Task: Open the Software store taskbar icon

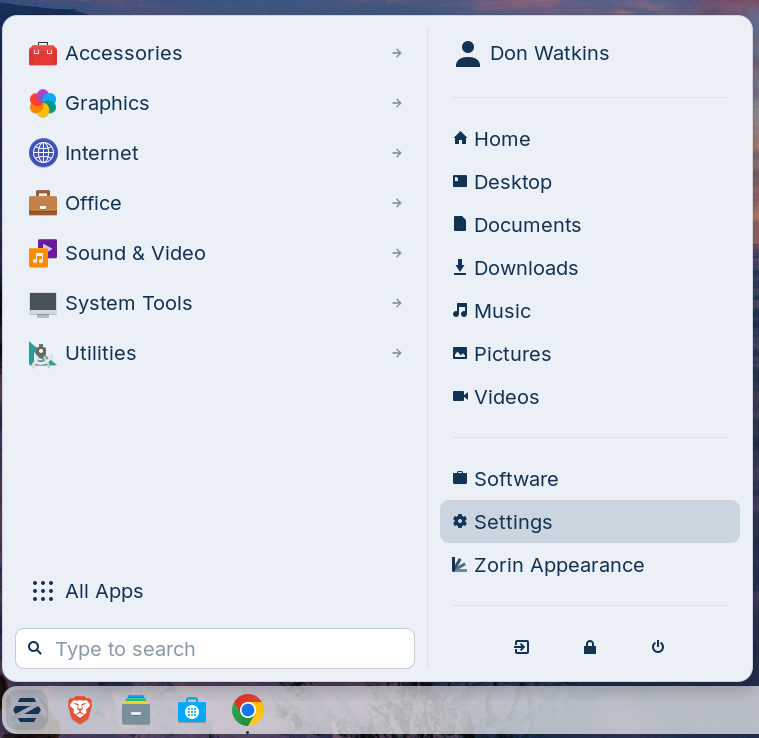Action: (x=192, y=710)
